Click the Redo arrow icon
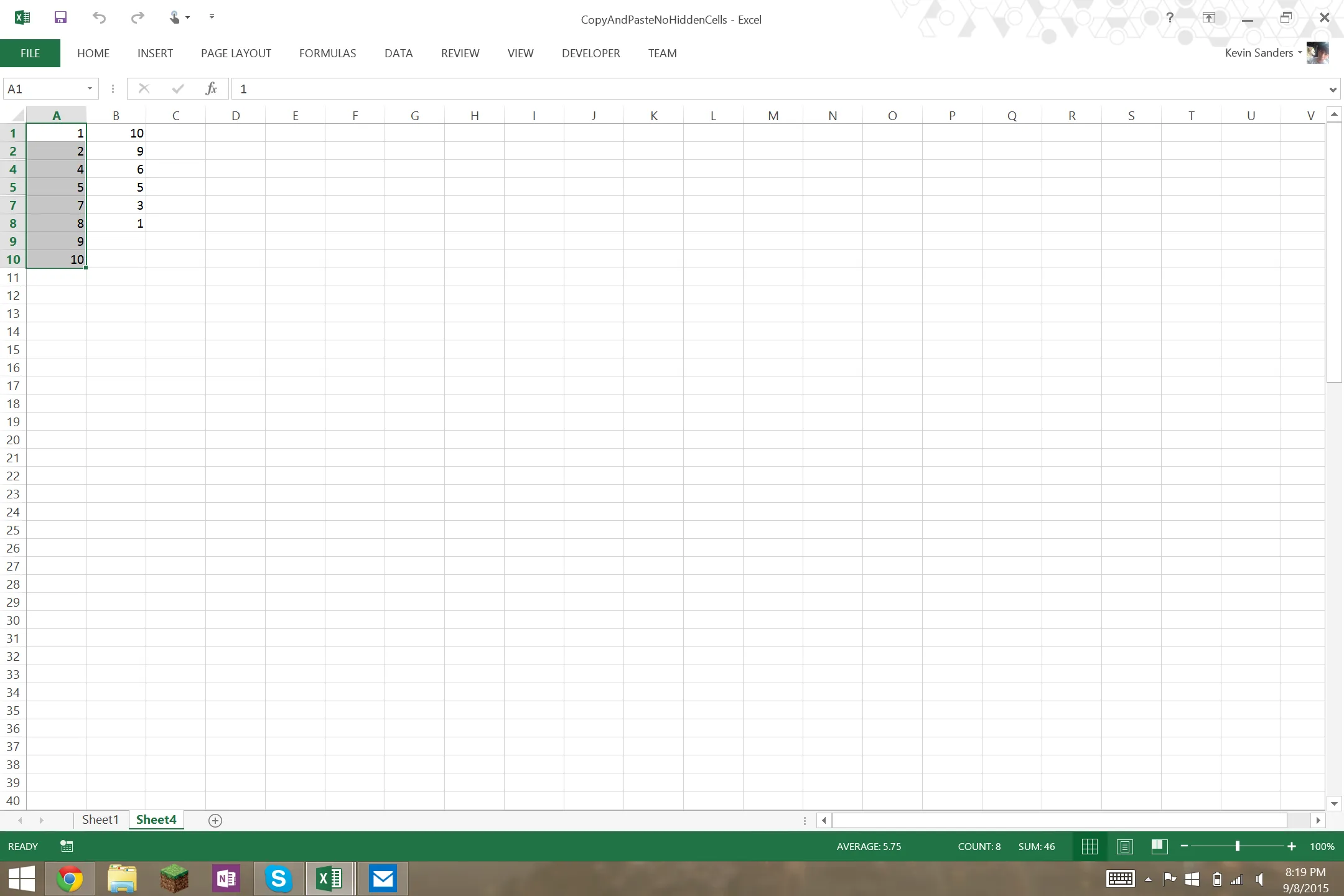The image size is (1344, 896). point(138,17)
